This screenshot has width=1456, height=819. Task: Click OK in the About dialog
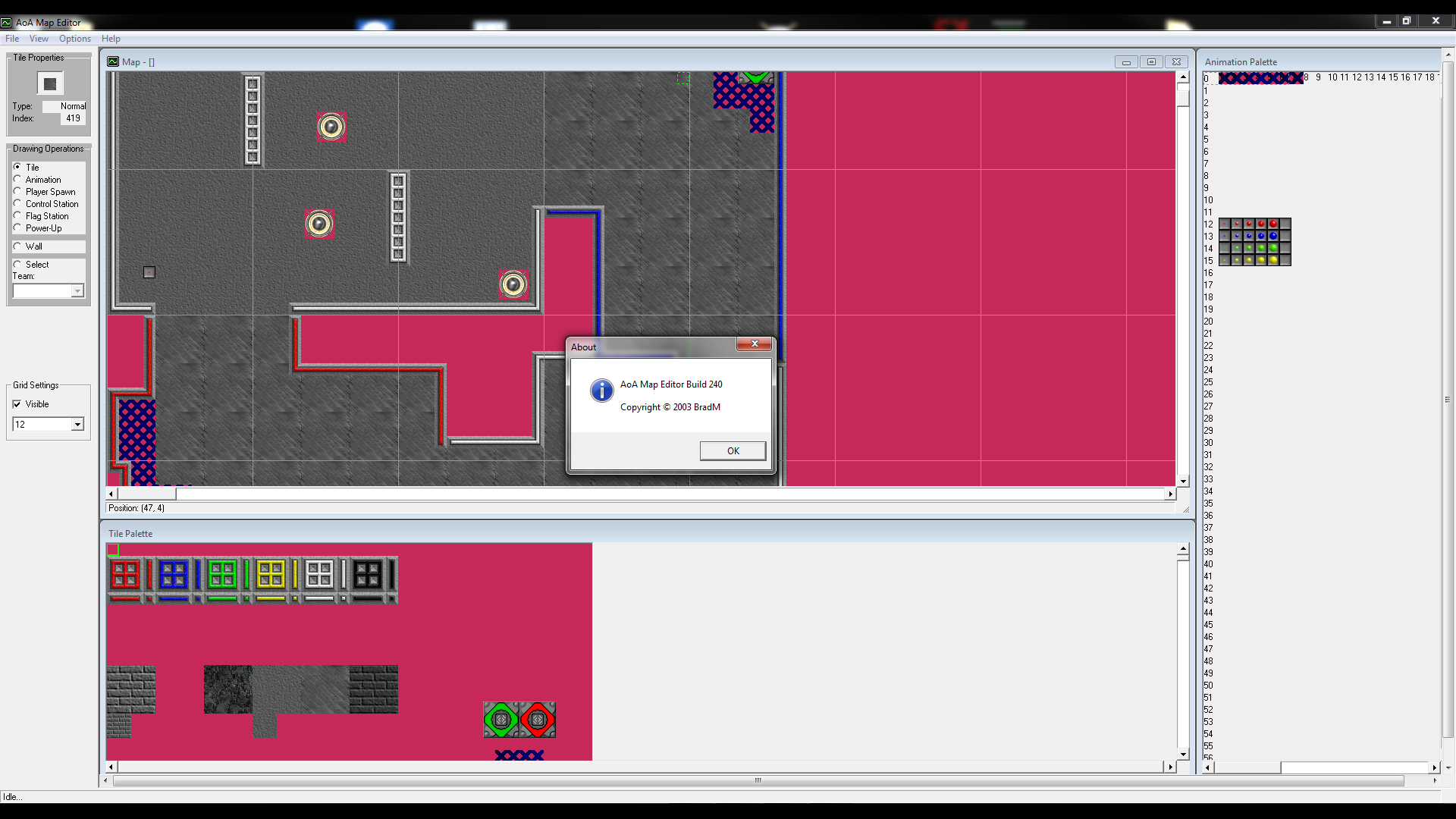(x=733, y=450)
